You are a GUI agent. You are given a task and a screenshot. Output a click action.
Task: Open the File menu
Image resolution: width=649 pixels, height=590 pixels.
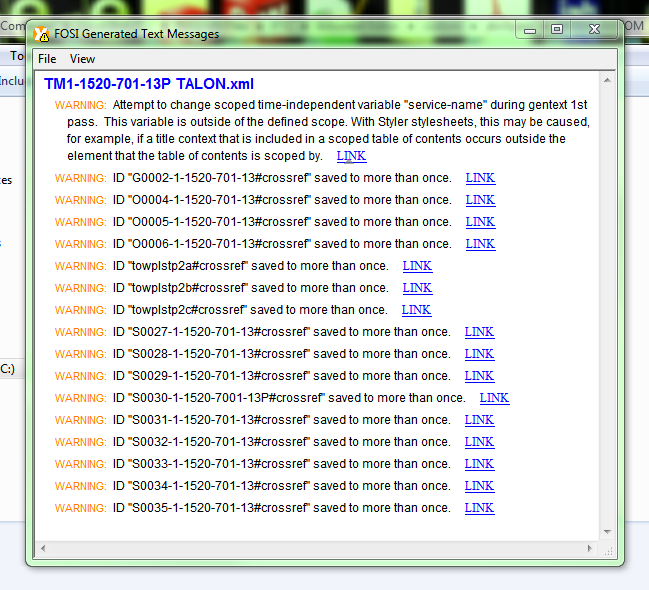click(x=47, y=59)
